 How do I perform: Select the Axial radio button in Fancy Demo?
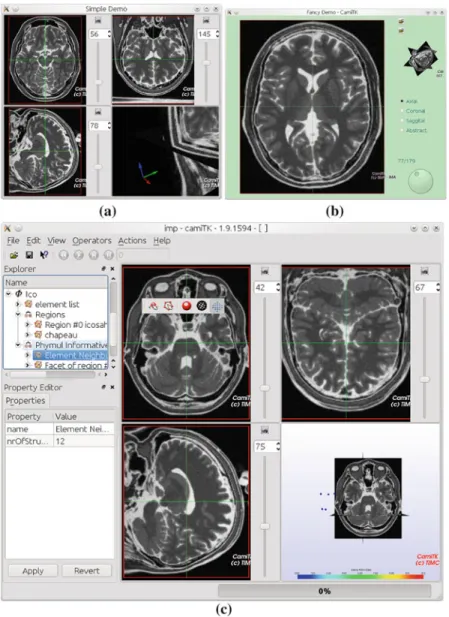click(x=402, y=101)
